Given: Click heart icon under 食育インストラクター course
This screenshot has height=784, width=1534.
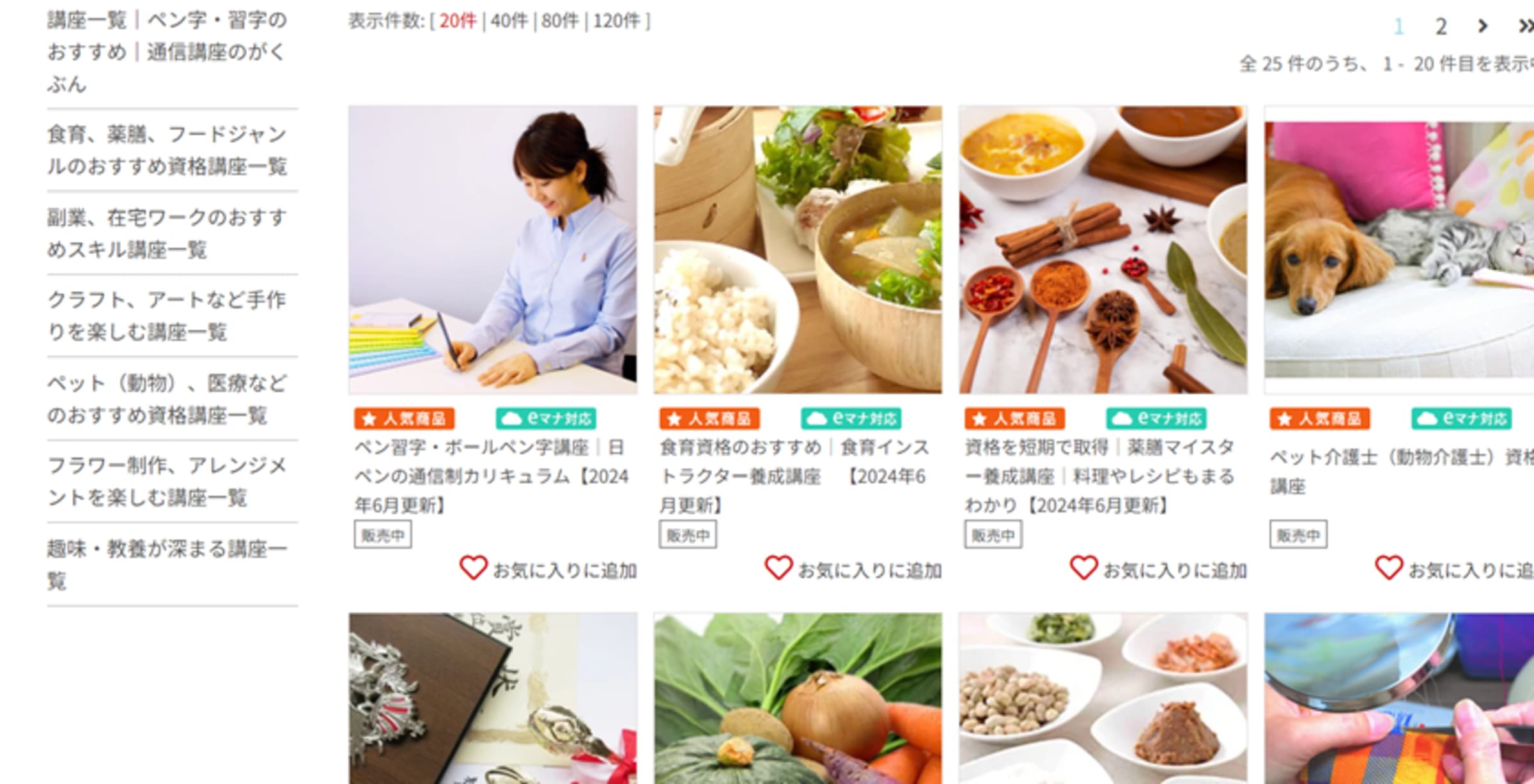Looking at the screenshot, I should pyautogui.click(x=779, y=568).
